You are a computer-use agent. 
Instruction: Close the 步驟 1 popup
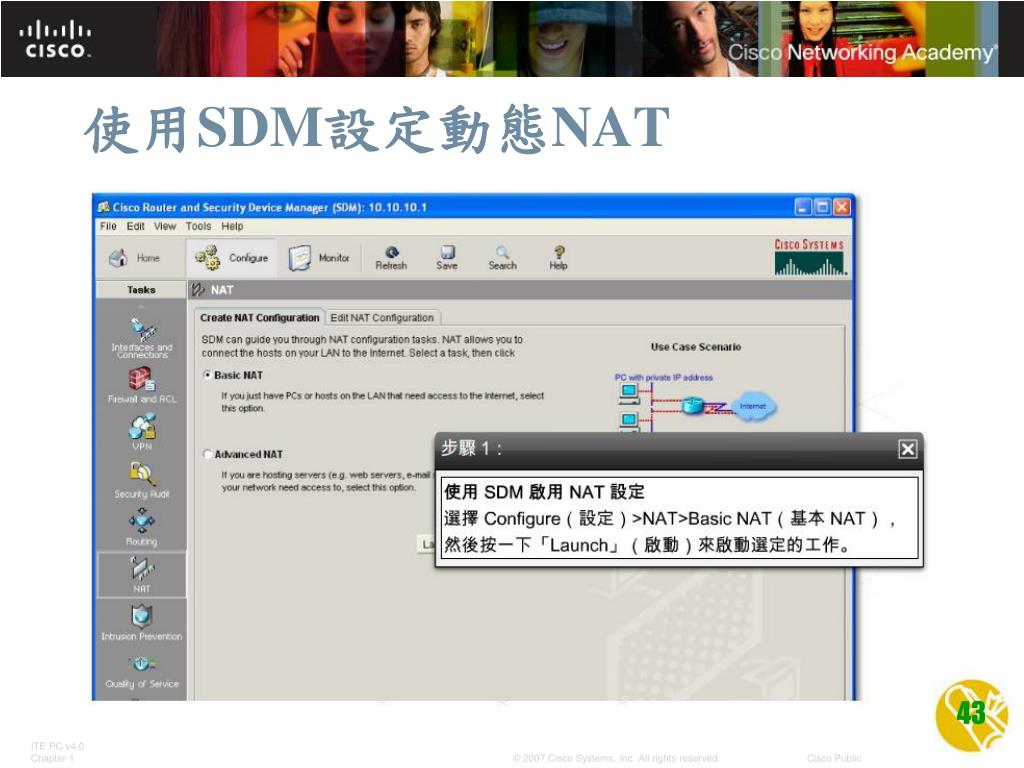click(x=907, y=449)
